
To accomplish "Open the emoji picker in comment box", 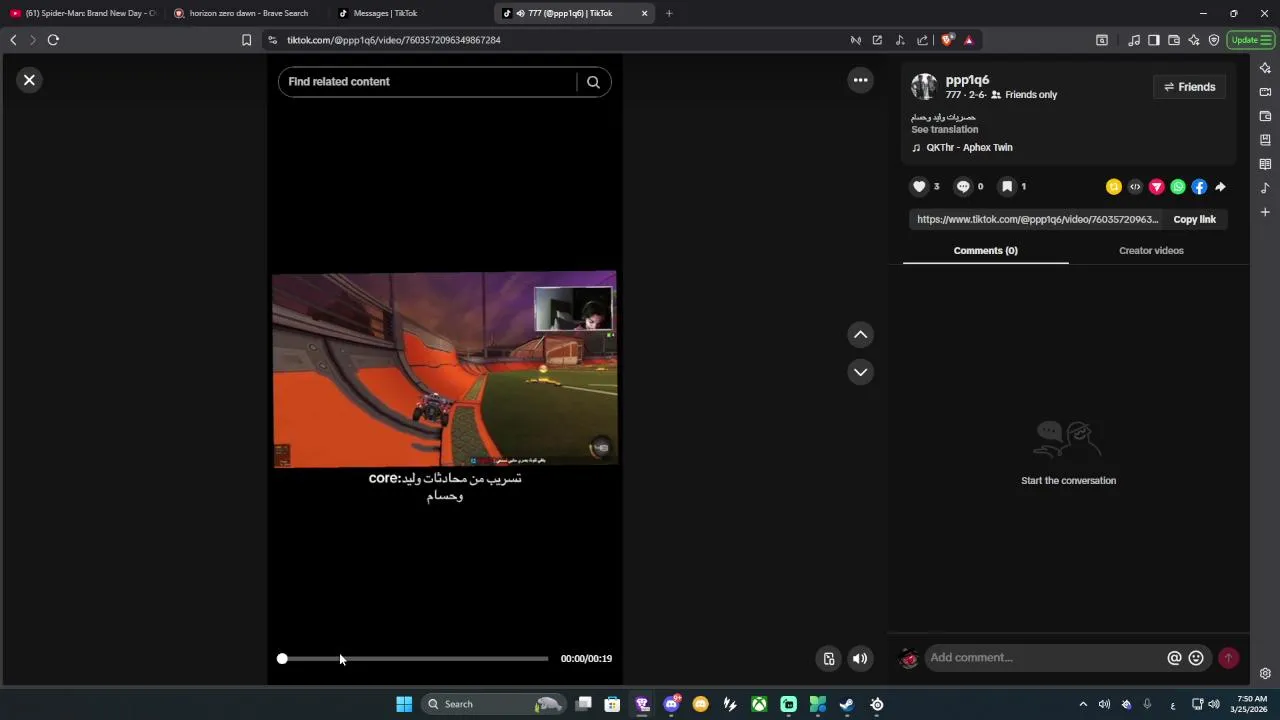I will pos(1196,658).
